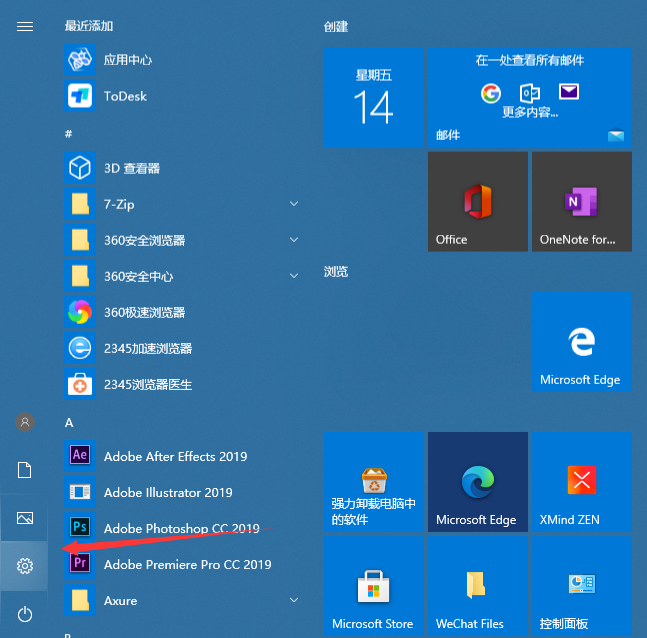Click 最近添加 section header
This screenshot has height=638, width=647.
(89, 26)
